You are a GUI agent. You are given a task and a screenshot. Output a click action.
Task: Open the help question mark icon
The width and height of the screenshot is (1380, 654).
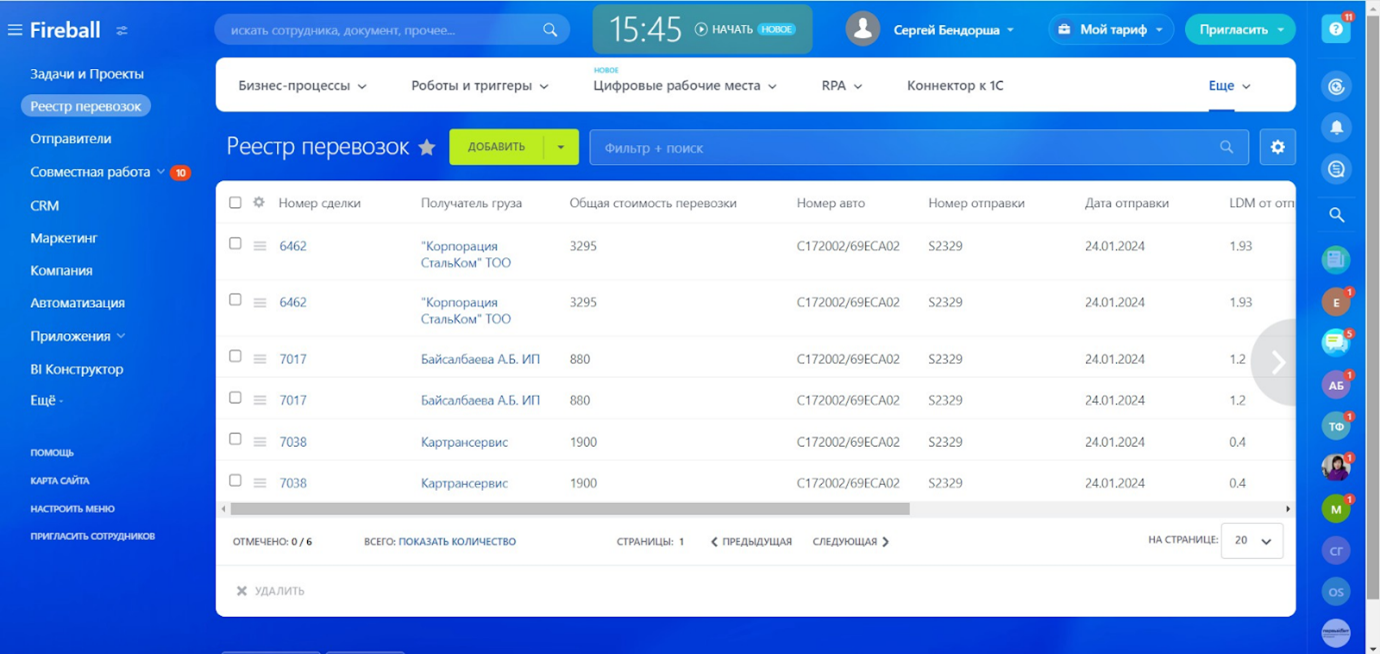(x=1335, y=29)
